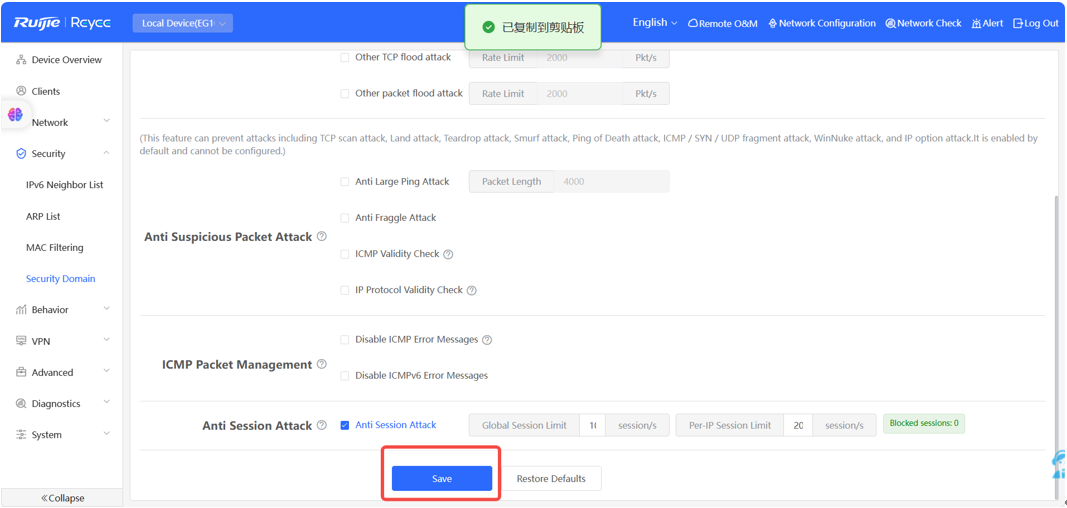Expand the Behavior menu chevron
This screenshot has height=508, width=1067.
pyautogui.click(x=106, y=309)
